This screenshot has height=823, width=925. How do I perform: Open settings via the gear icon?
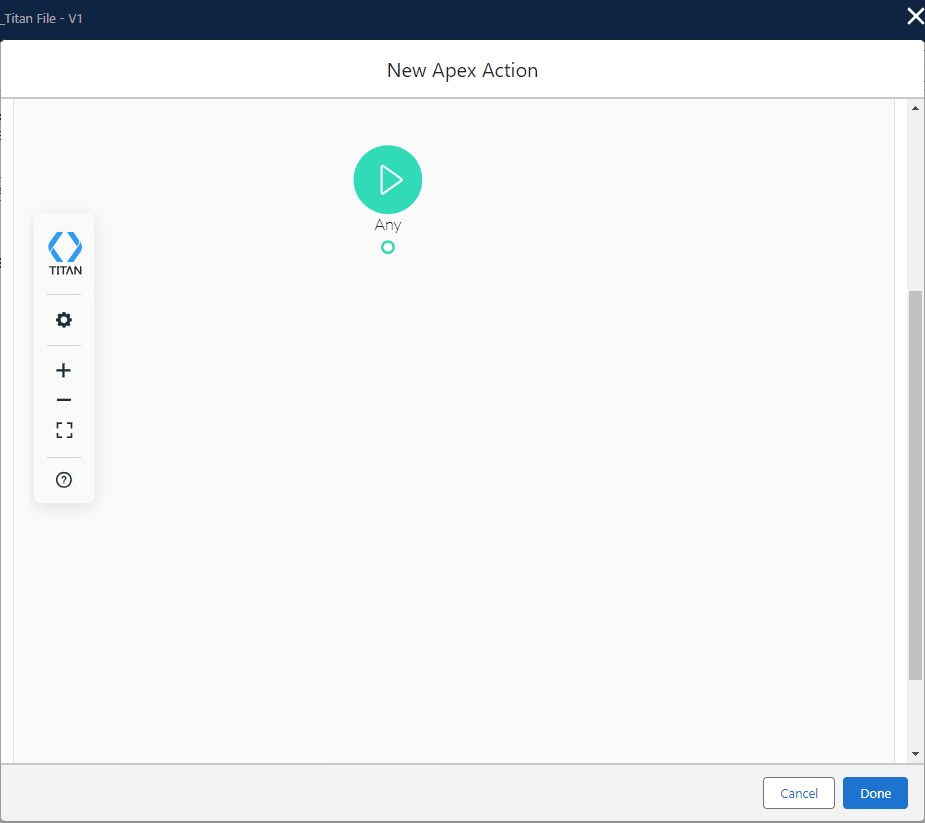click(x=63, y=319)
